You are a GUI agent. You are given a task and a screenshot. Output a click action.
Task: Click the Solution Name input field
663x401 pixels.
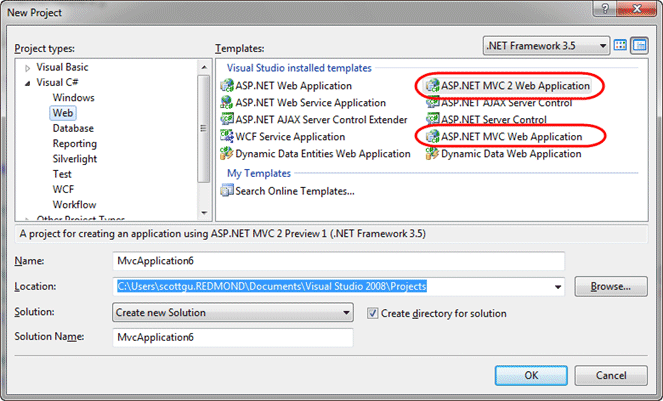pyautogui.click(x=233, y=337)
